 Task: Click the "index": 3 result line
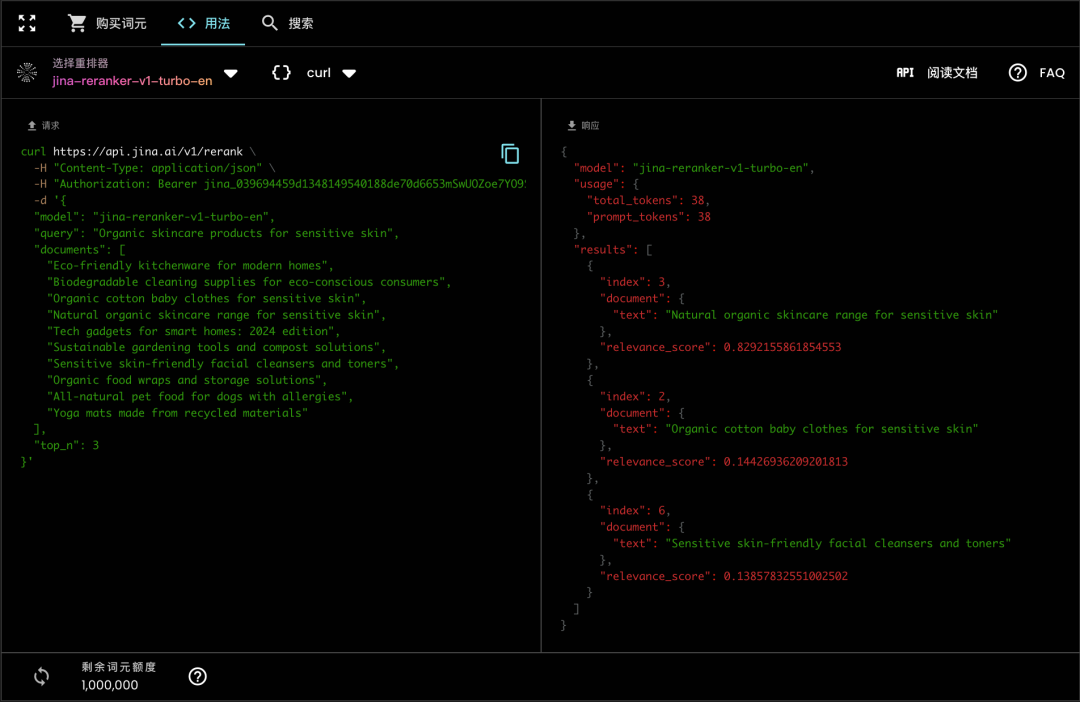pos(635,282)
